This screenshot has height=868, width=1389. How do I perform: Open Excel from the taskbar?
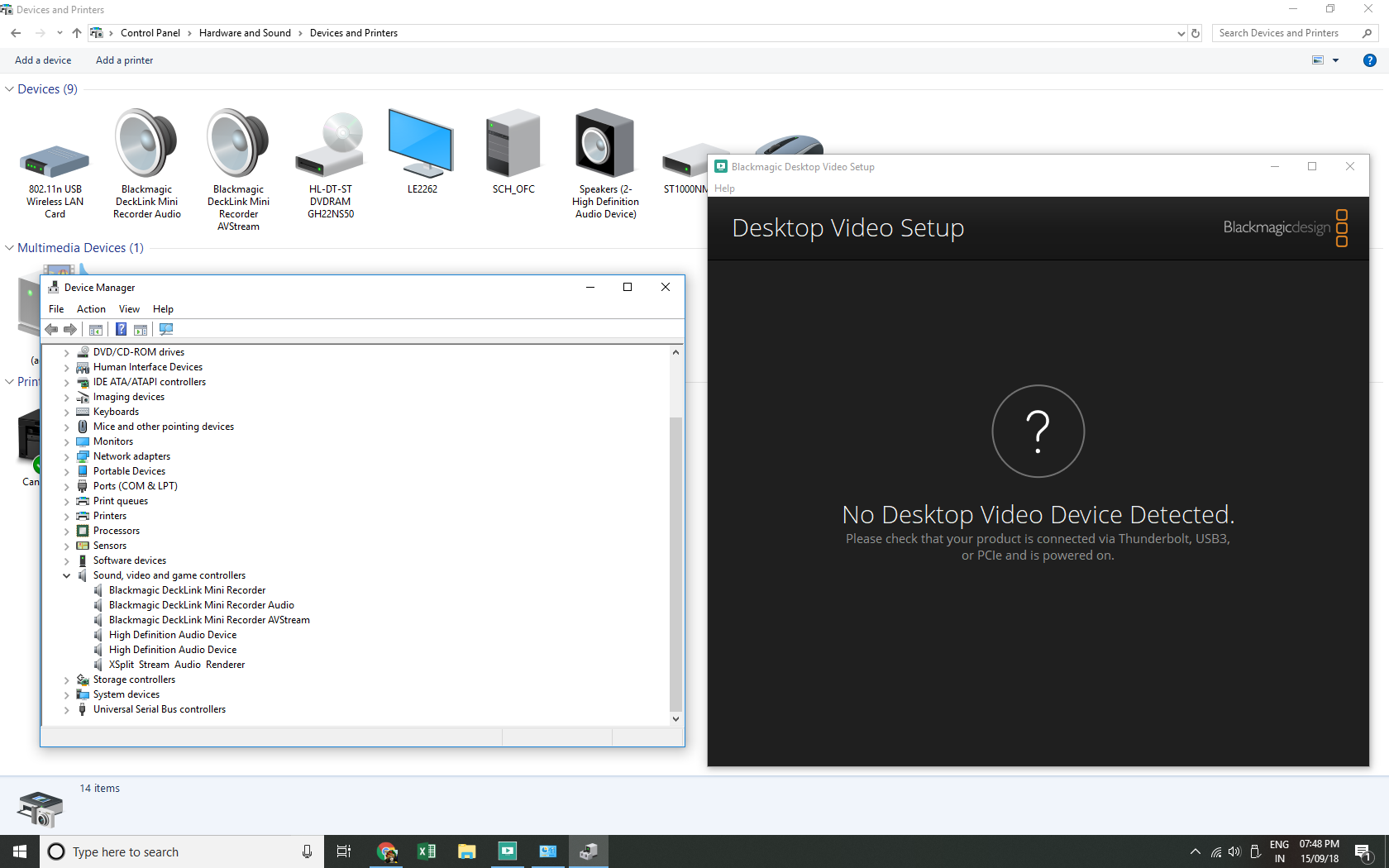point(427,851)
